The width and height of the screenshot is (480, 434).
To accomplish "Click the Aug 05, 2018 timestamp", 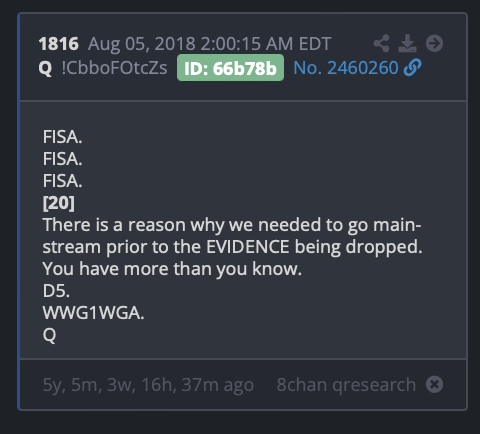I will coord(209,44).
